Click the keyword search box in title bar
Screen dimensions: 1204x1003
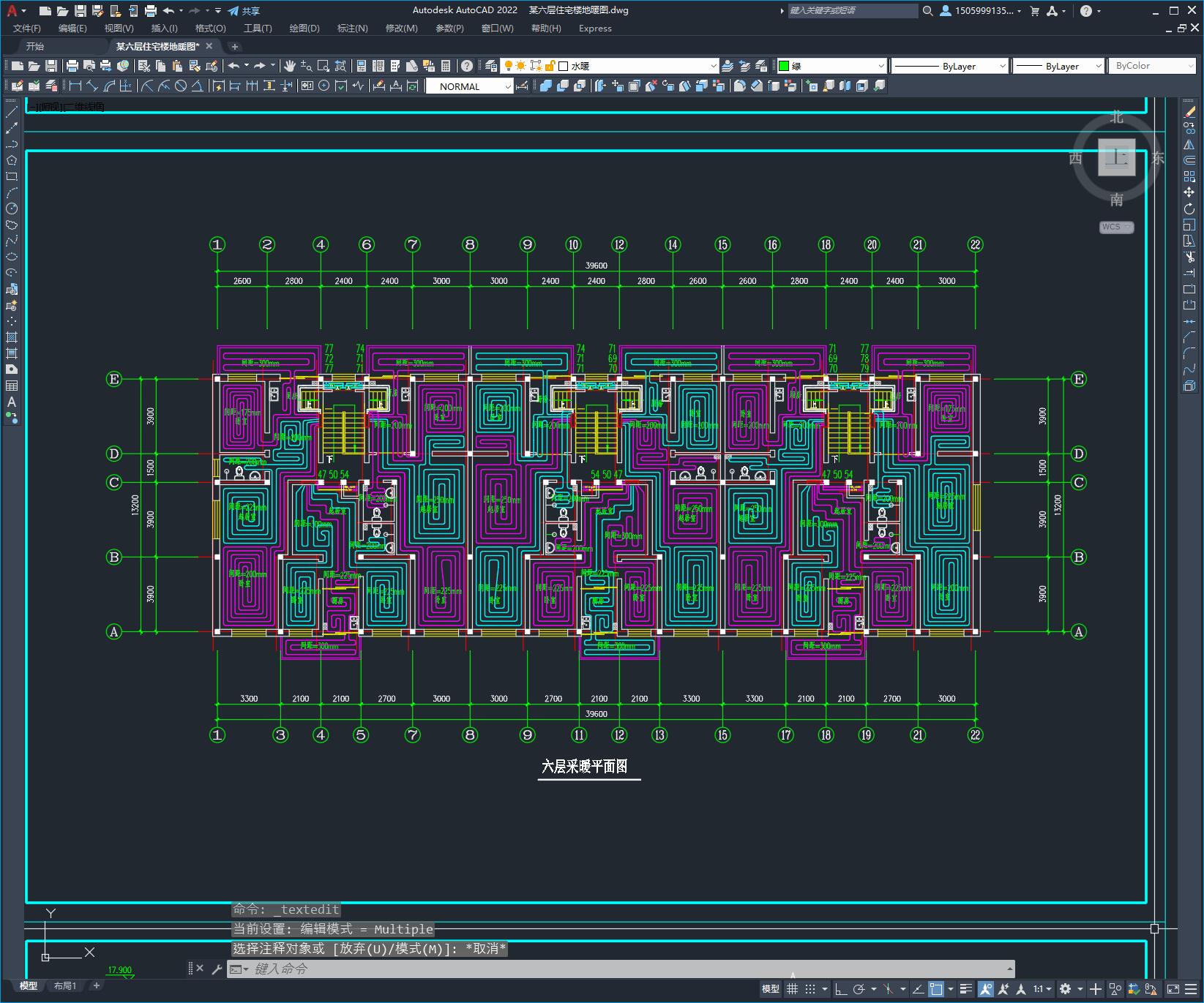(x=853, y=11)
